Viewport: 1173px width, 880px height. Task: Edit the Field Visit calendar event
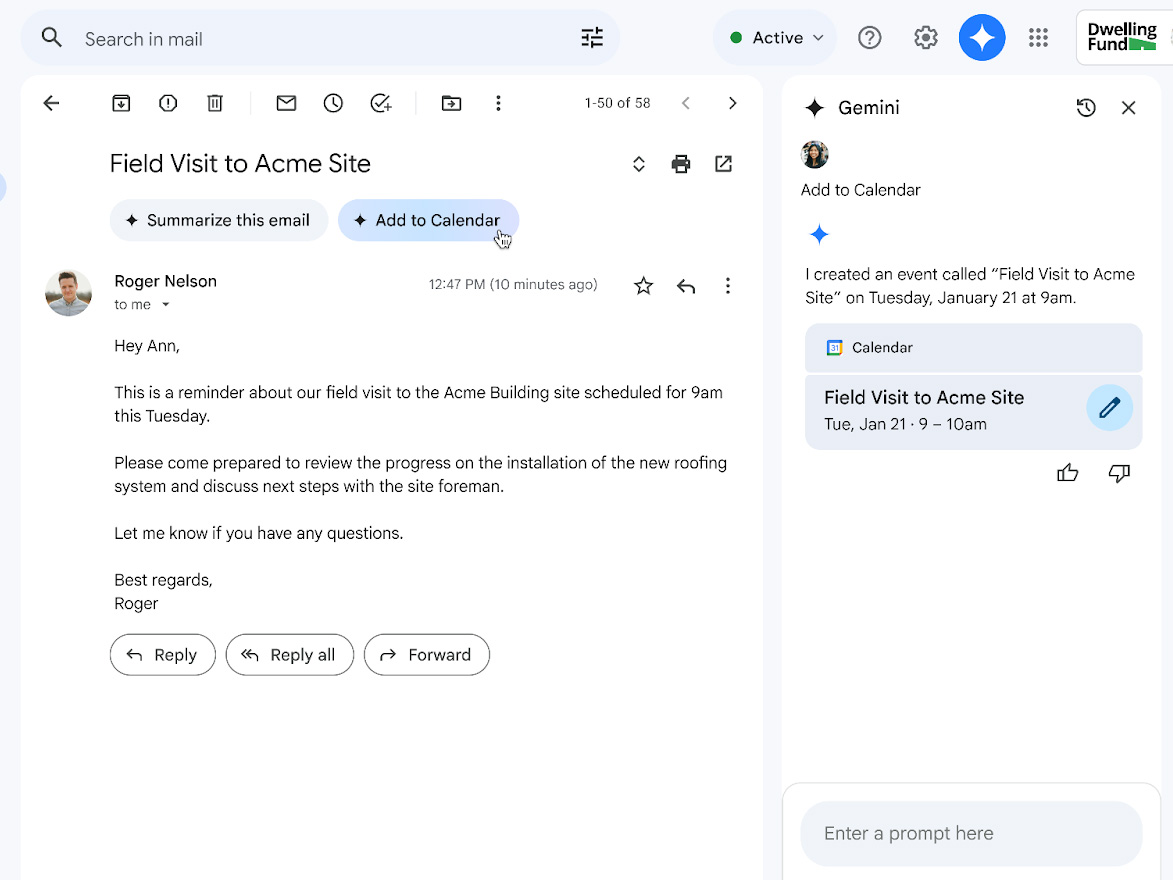point(1109,408)
